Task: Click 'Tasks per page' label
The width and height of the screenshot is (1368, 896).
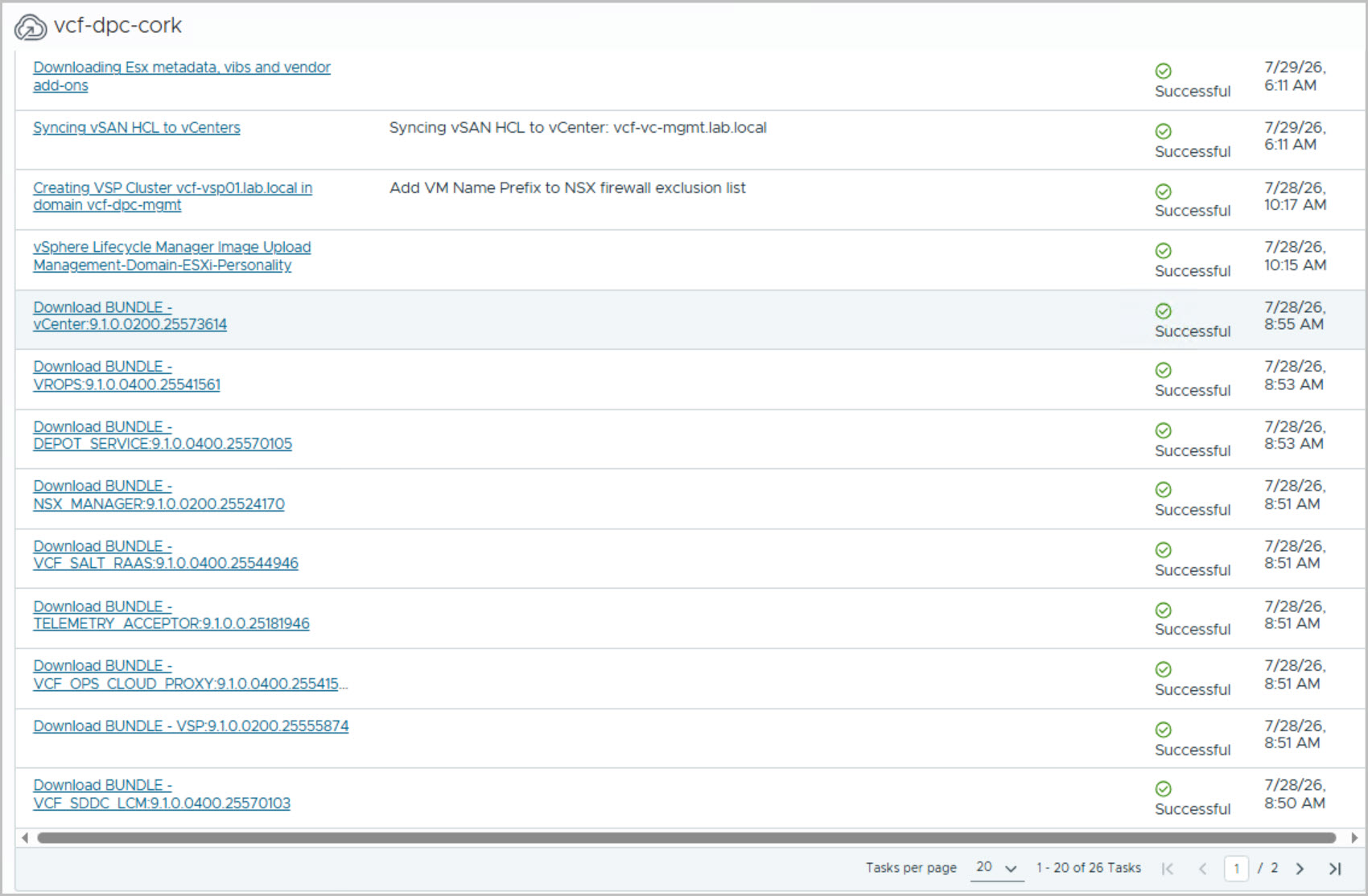Action: [x=911, y=868]
